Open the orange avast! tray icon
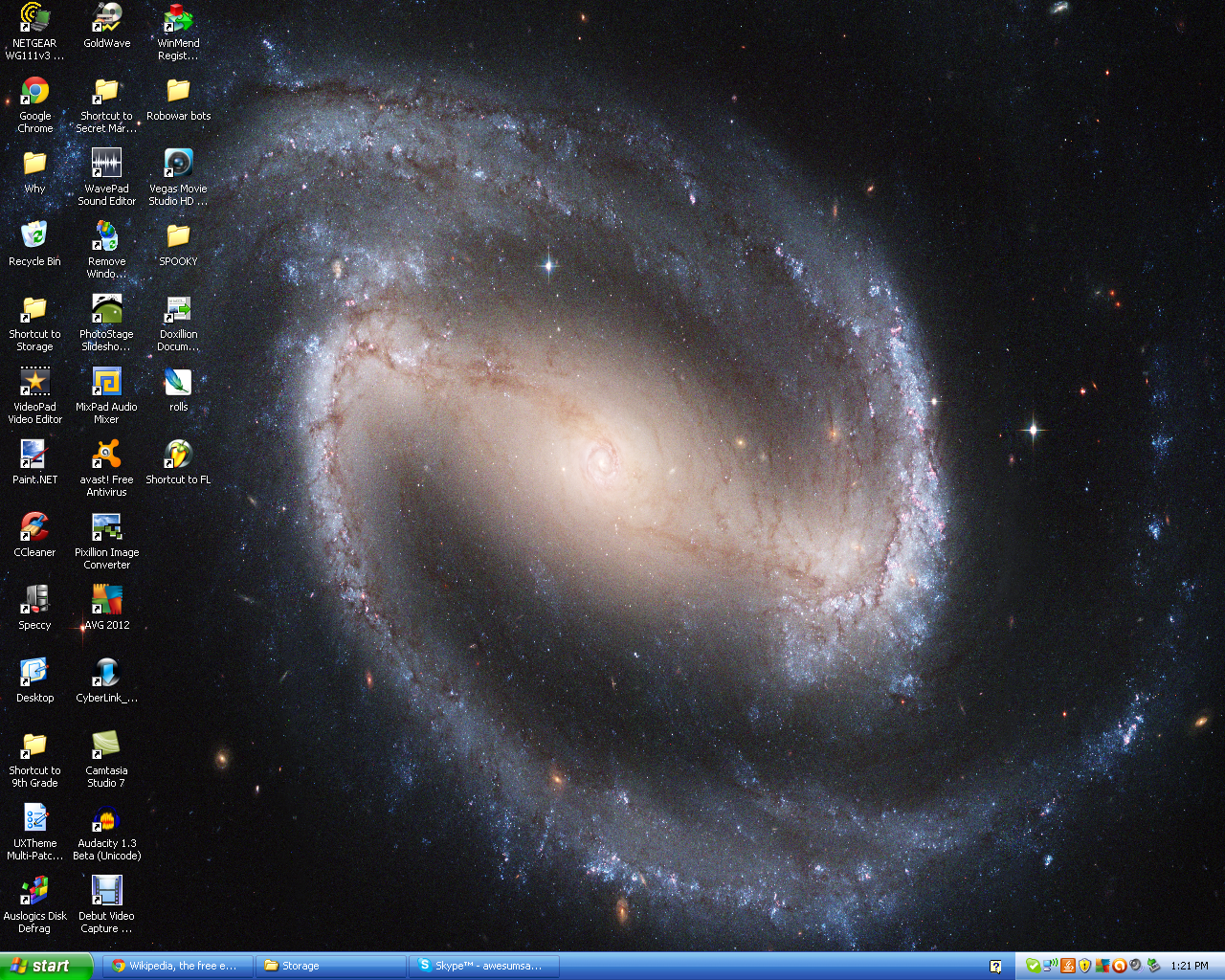The height and width of the screenshot is (980, 1225). (x=1119, y=966)
